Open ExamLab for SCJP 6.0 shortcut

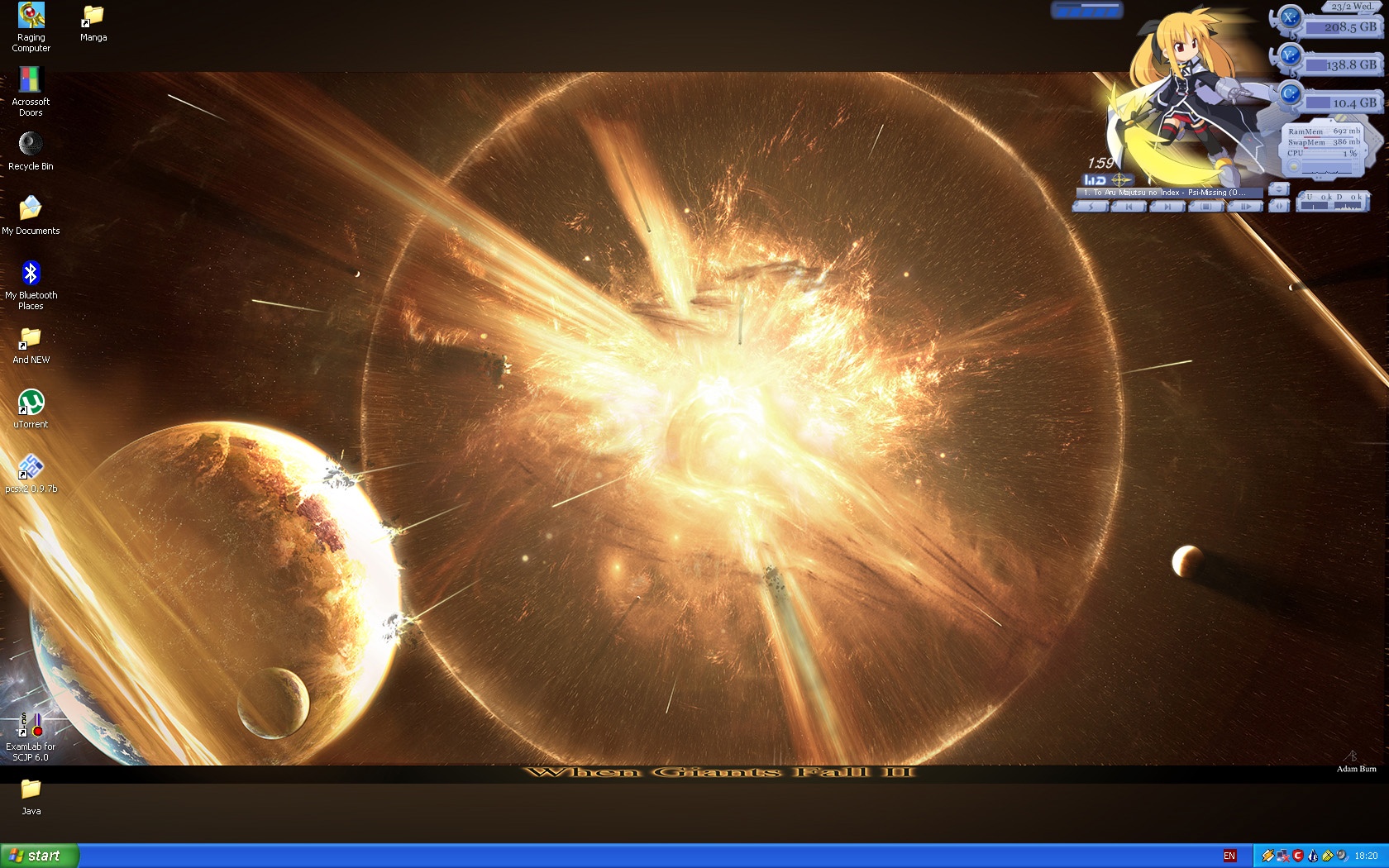click(x=31, y=737)
